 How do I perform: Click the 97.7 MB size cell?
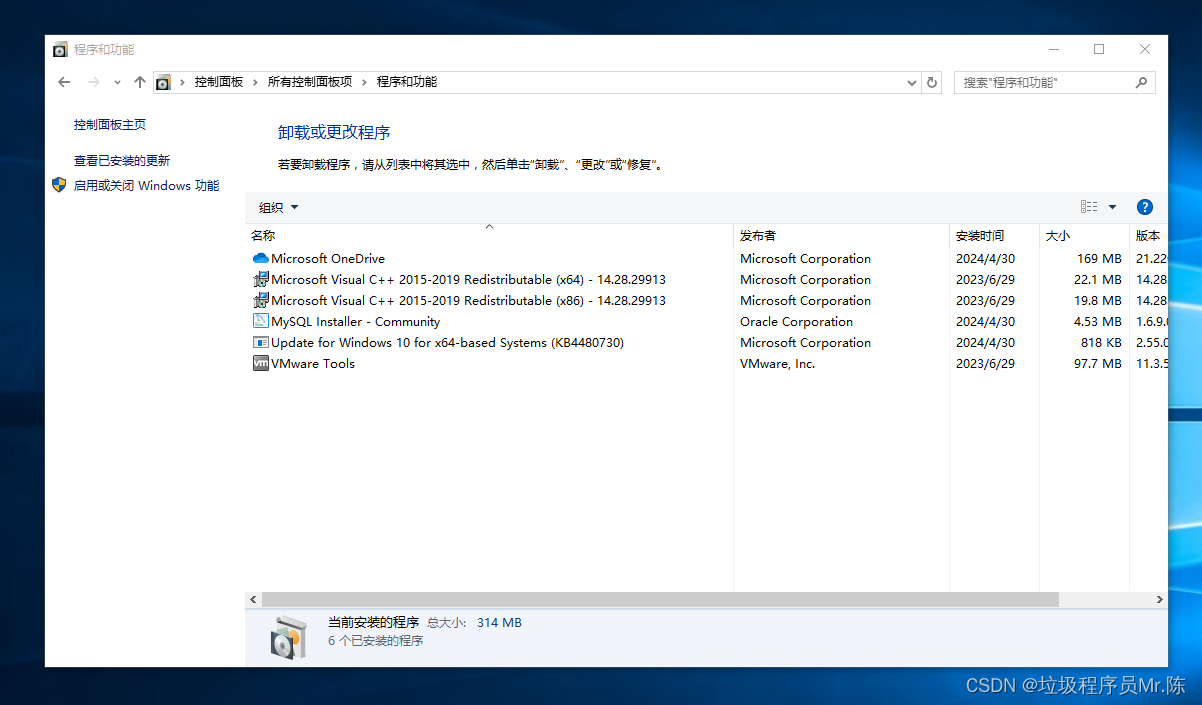click(1098, 363)
